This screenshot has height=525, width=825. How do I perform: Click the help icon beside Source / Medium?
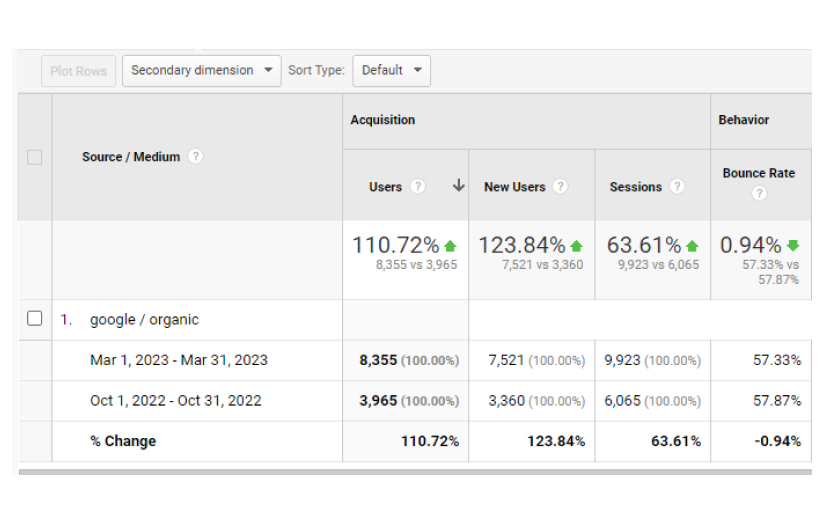195,156
